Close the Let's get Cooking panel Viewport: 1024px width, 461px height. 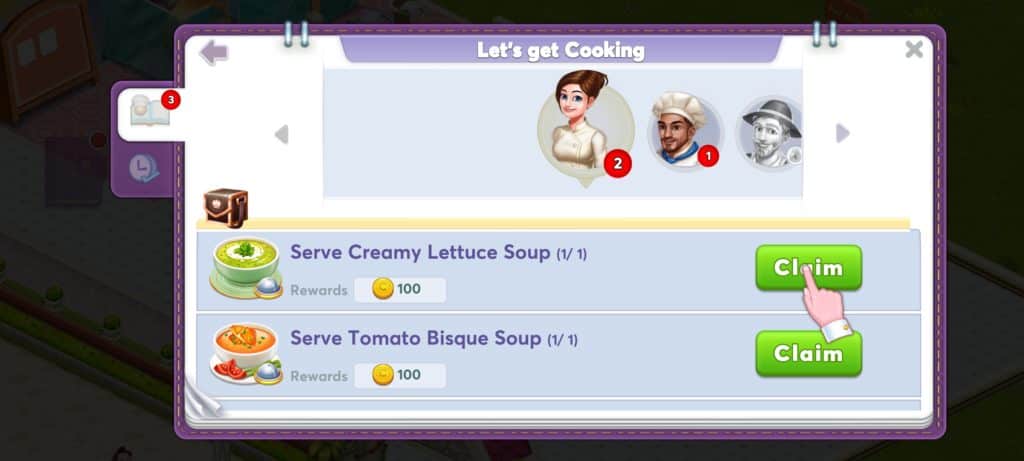pyautogui.click(x=914, y=49)
